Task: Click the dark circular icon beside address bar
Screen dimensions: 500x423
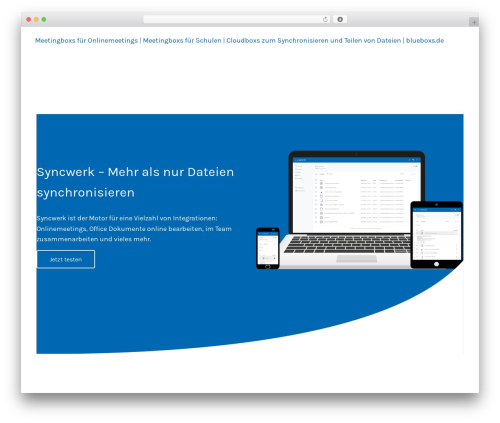Action: (340, 19)
